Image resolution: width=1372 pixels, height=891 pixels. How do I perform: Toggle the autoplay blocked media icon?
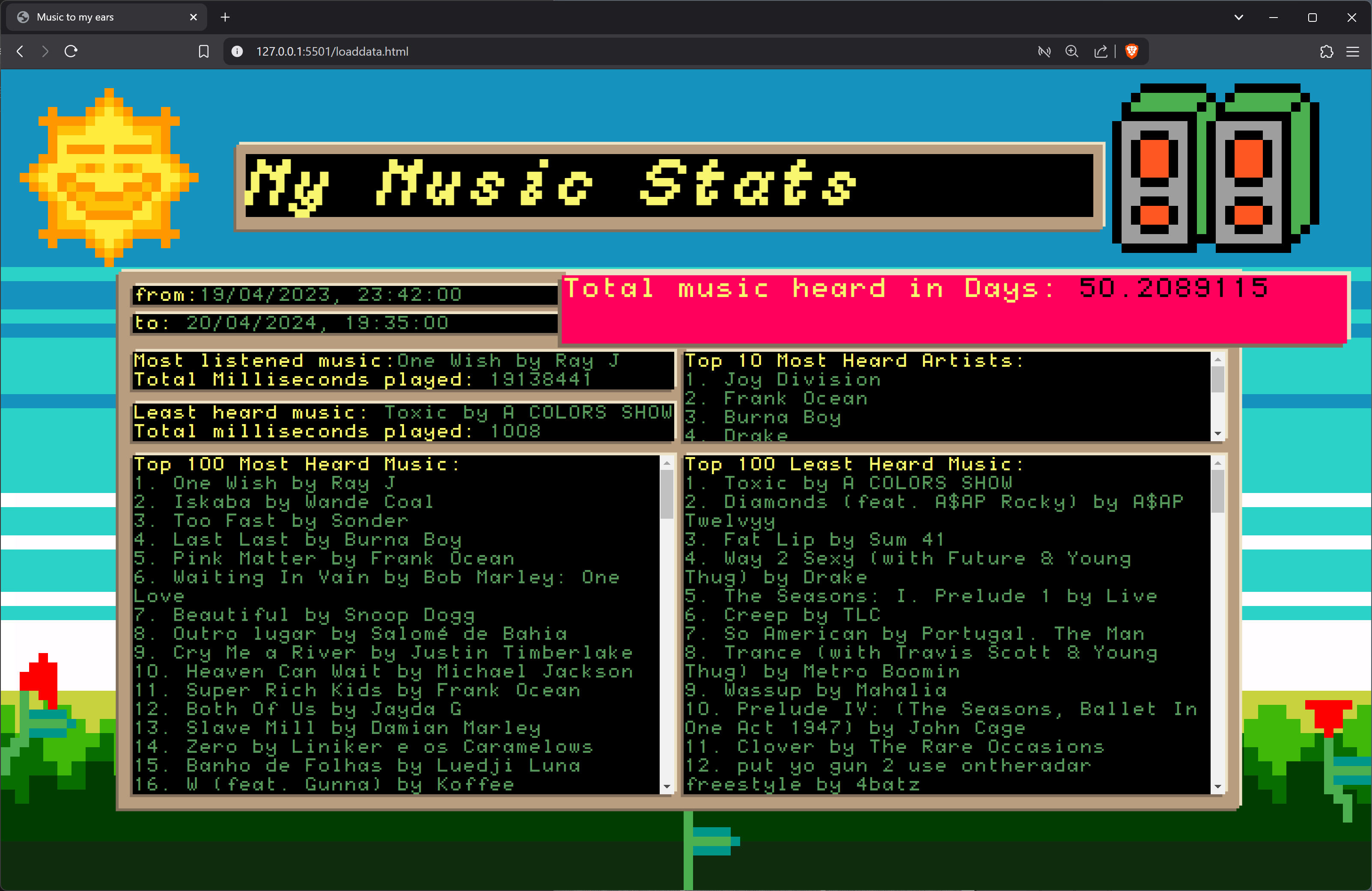1044,51
